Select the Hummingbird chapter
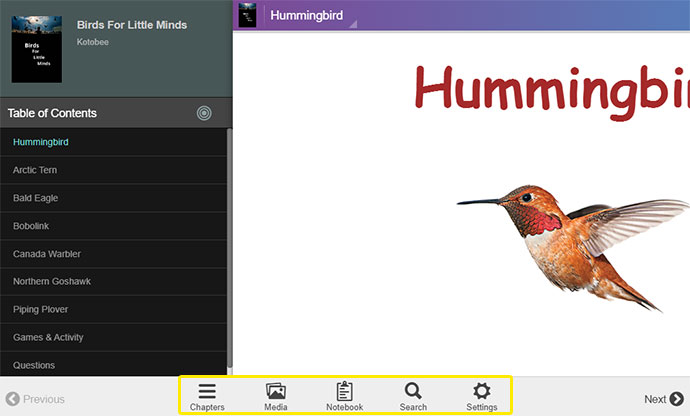The image size is (690, 416). [41, 142]
